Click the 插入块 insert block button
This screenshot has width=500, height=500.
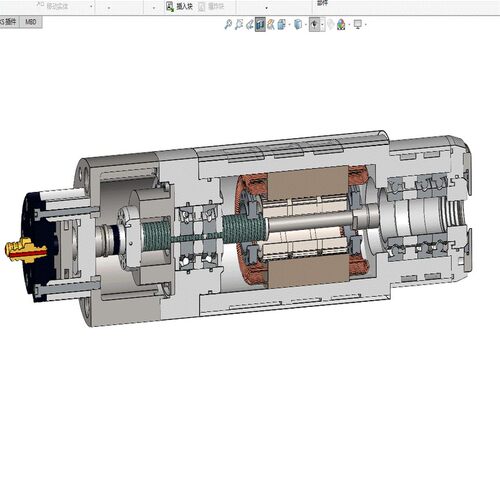click(x=180, y=6)
